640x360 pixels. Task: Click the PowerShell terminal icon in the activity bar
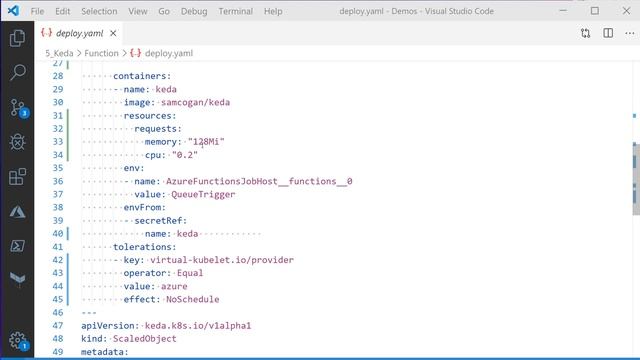pyautogui.click(x=17, y=246)
